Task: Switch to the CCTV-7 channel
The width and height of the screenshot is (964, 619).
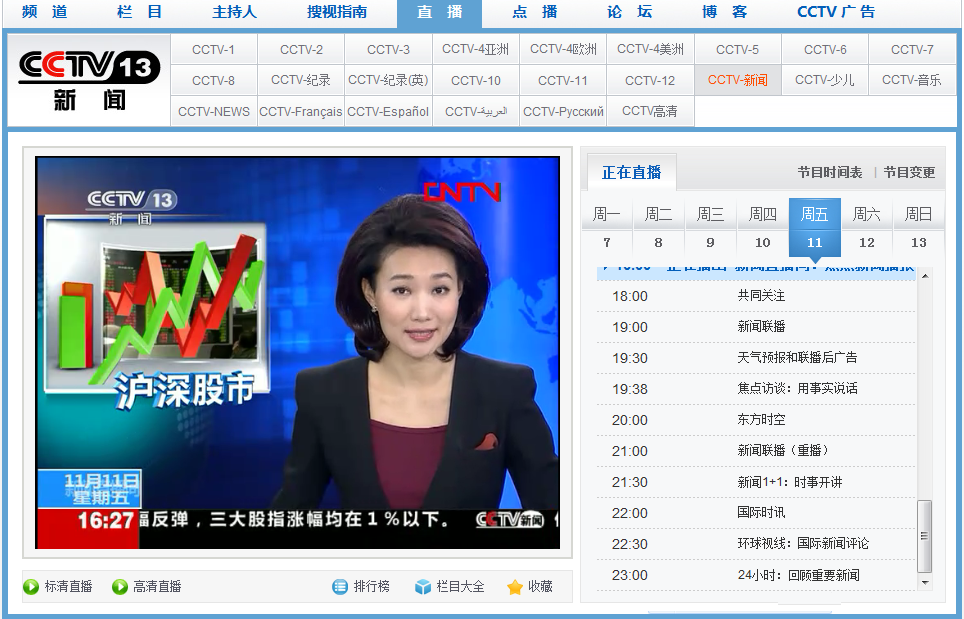Action: tap(912, 49)
